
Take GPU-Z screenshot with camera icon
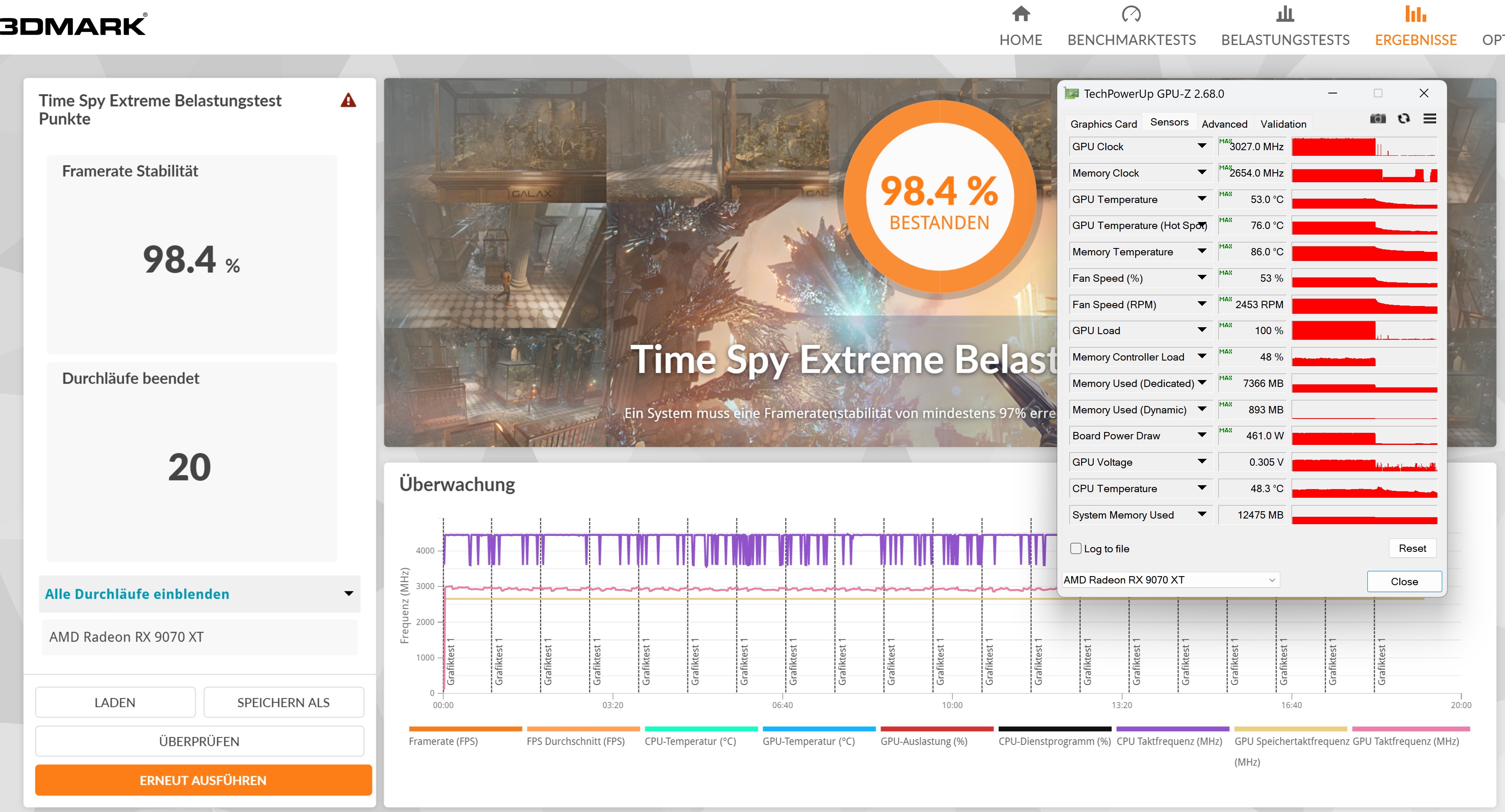tap(1378, 119)
